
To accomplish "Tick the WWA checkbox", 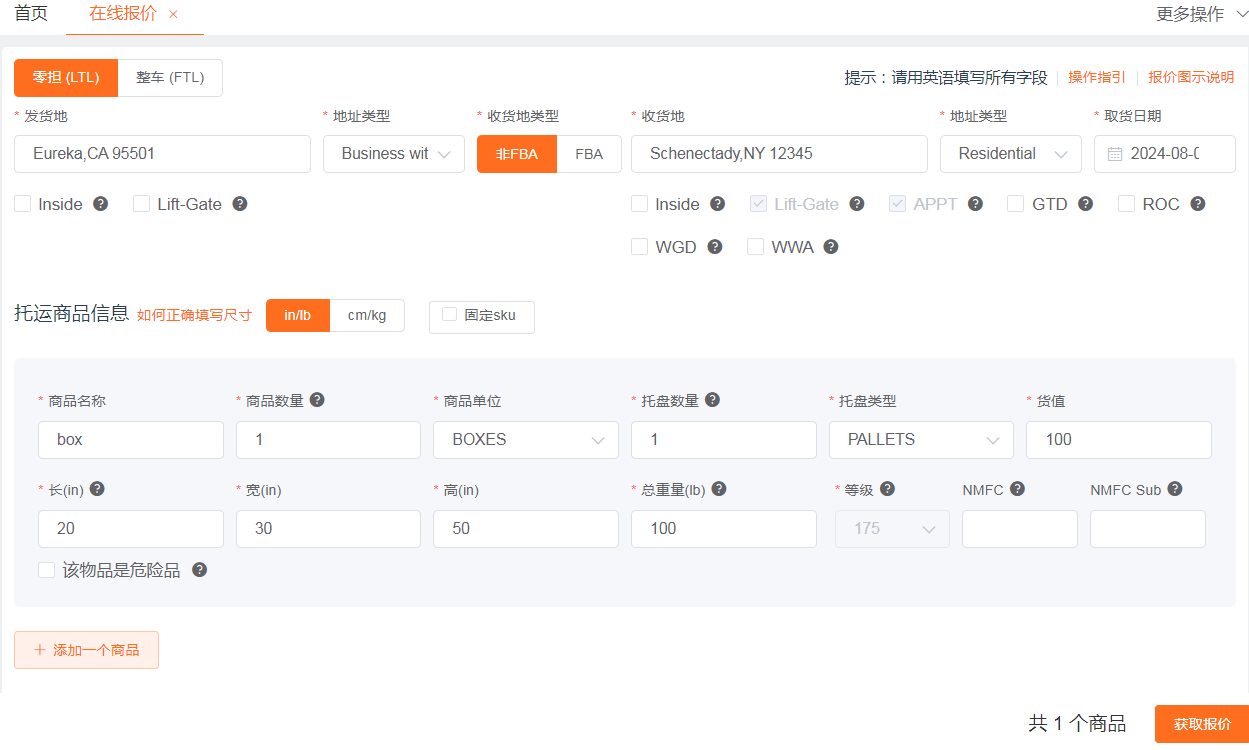I will (756, 247).
